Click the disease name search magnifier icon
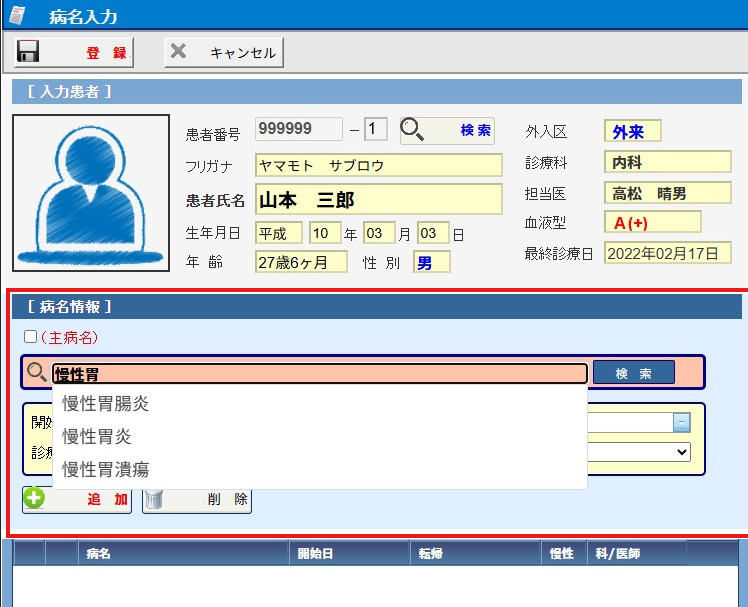Viewport: 748px width, 607px height. (x=37, y=373)
